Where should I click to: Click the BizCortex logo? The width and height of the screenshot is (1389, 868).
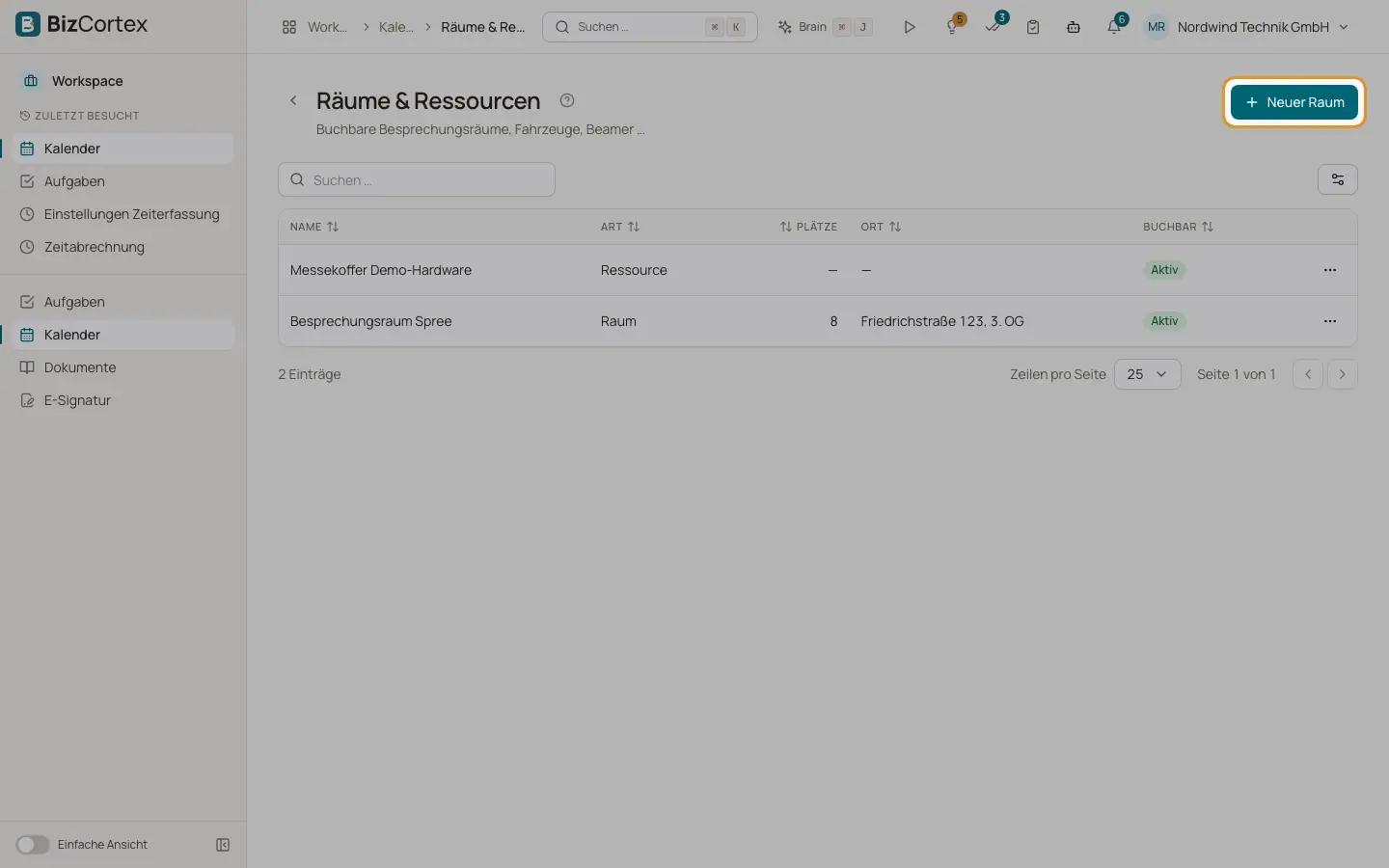[x=82, y=24]
